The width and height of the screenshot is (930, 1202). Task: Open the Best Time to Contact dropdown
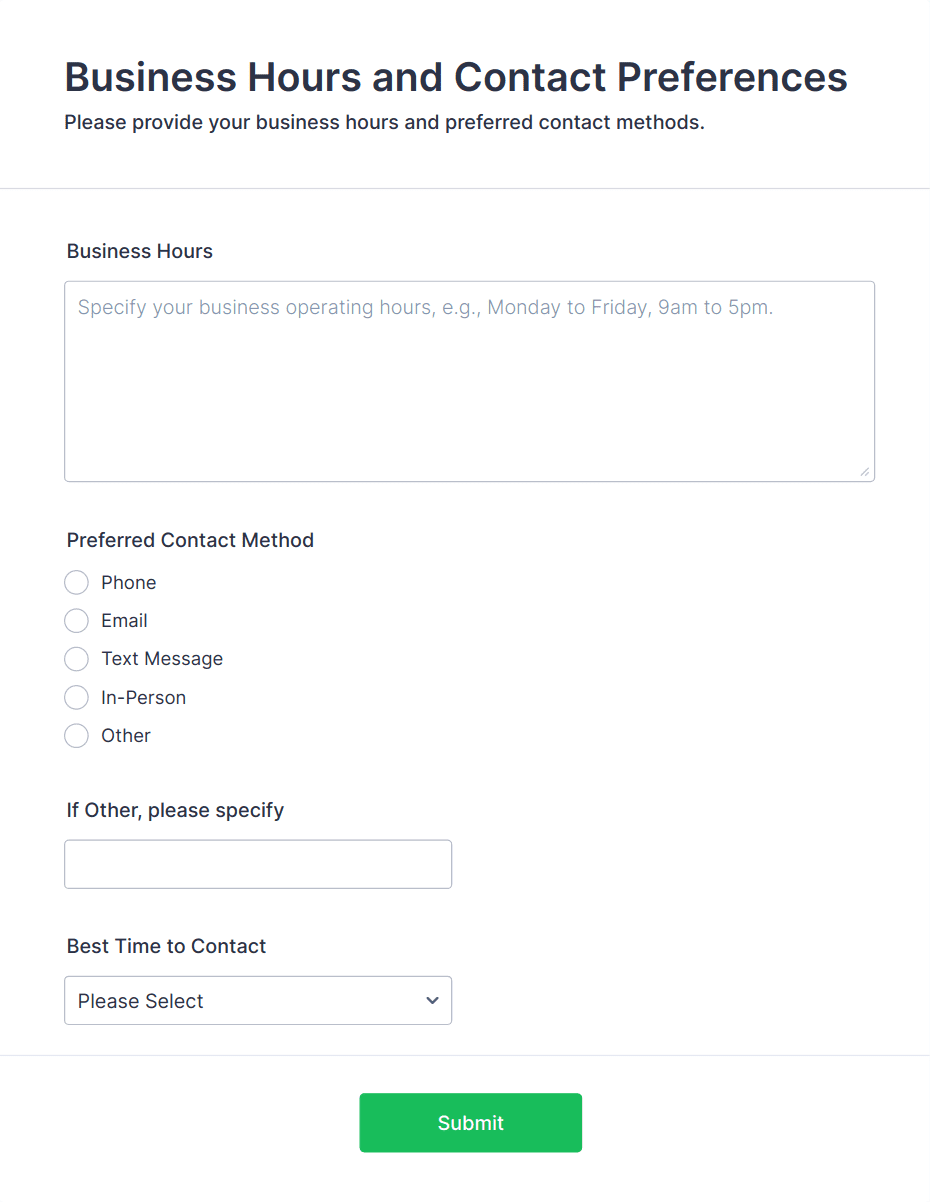click(258, 1001)
